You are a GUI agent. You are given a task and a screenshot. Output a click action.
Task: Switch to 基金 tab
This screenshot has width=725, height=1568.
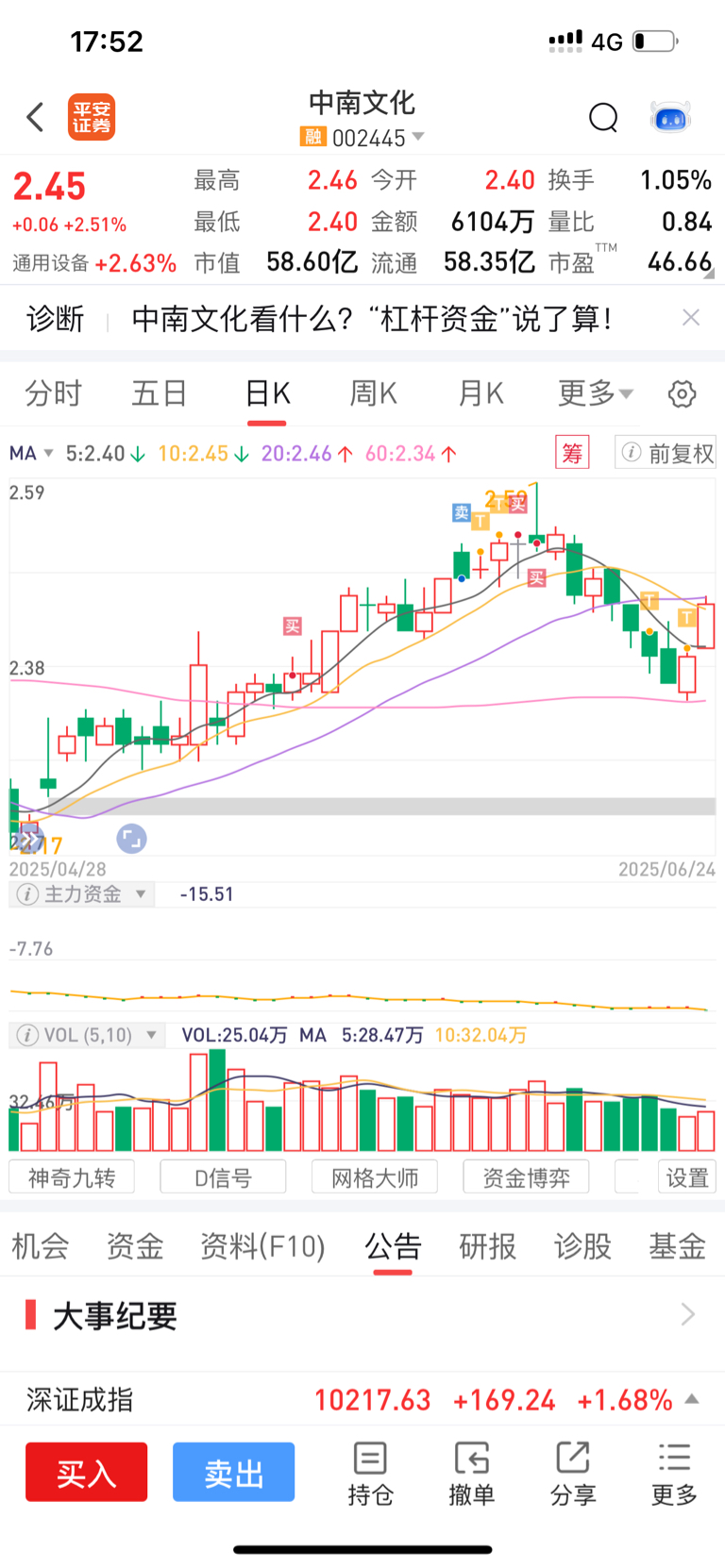(x=677, y=1246)
